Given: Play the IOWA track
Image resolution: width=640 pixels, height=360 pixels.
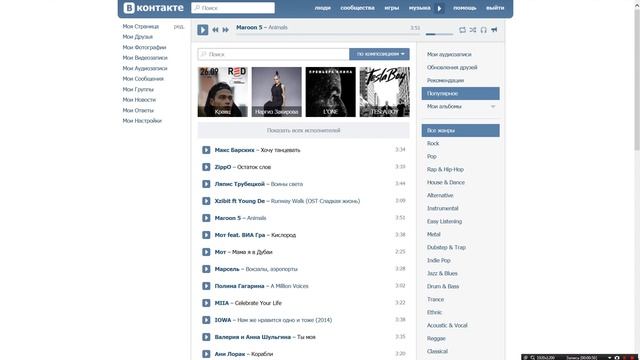Looking at the screenshot, I should point(206,320).
